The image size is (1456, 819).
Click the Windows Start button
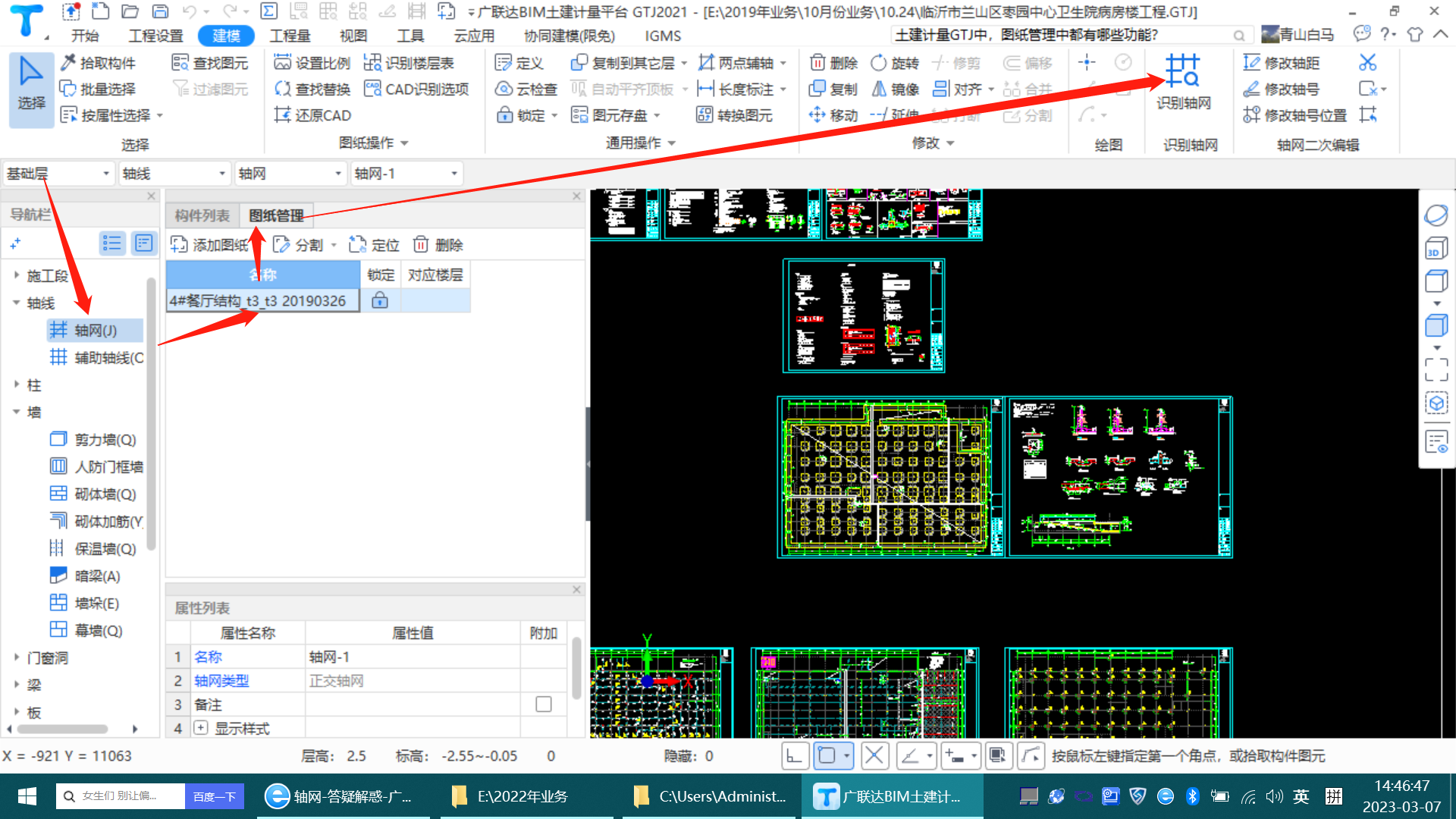click(27, 796)
